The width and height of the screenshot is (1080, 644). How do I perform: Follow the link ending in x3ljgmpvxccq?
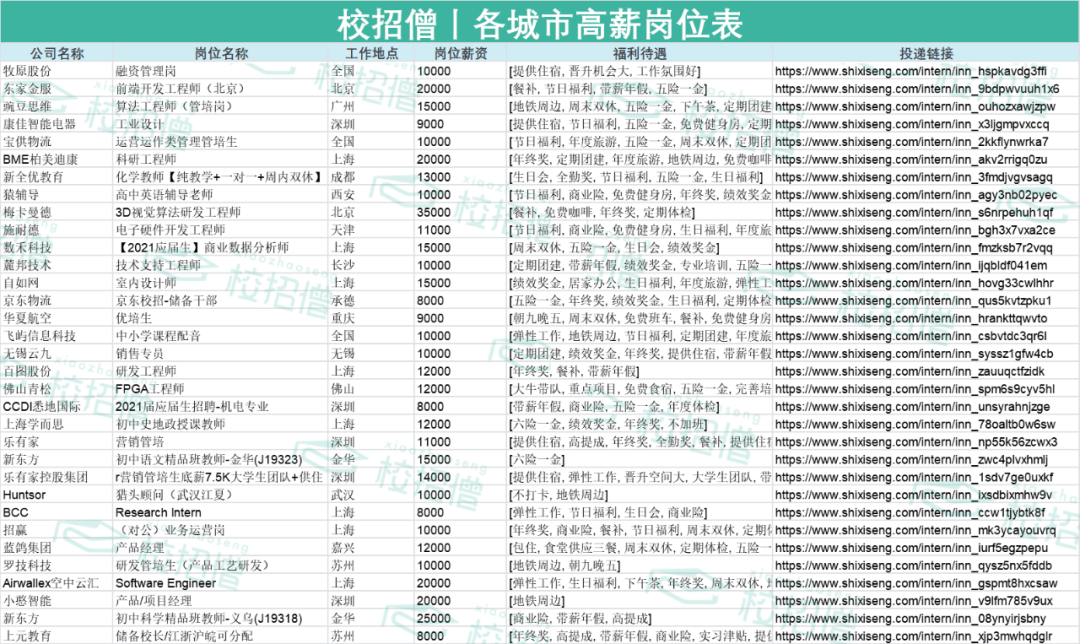pyautogui.click(x=912, y=124)
